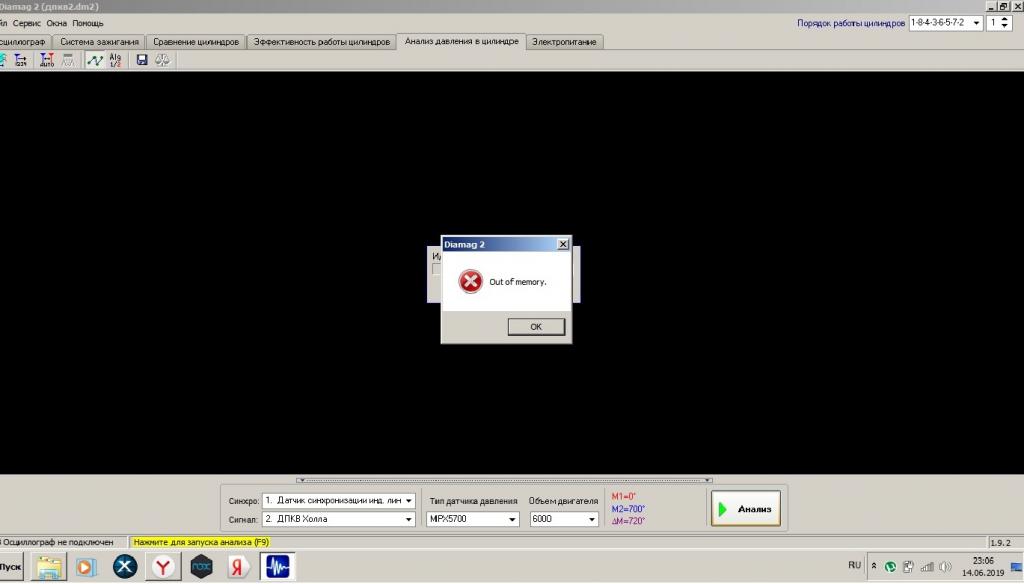
Task: Click the green tray application icon
Action: 890,567
